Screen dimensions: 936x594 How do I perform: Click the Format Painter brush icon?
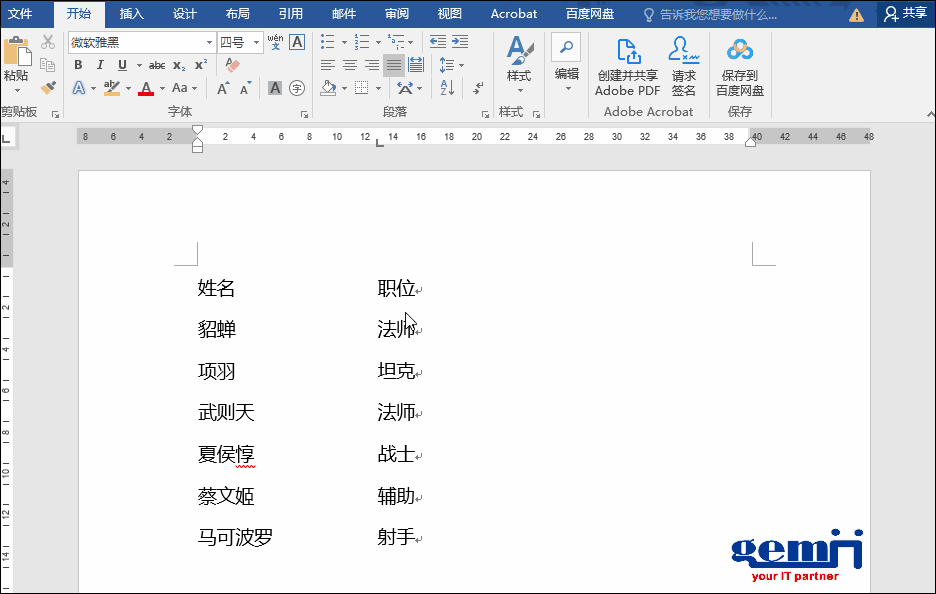48,88
